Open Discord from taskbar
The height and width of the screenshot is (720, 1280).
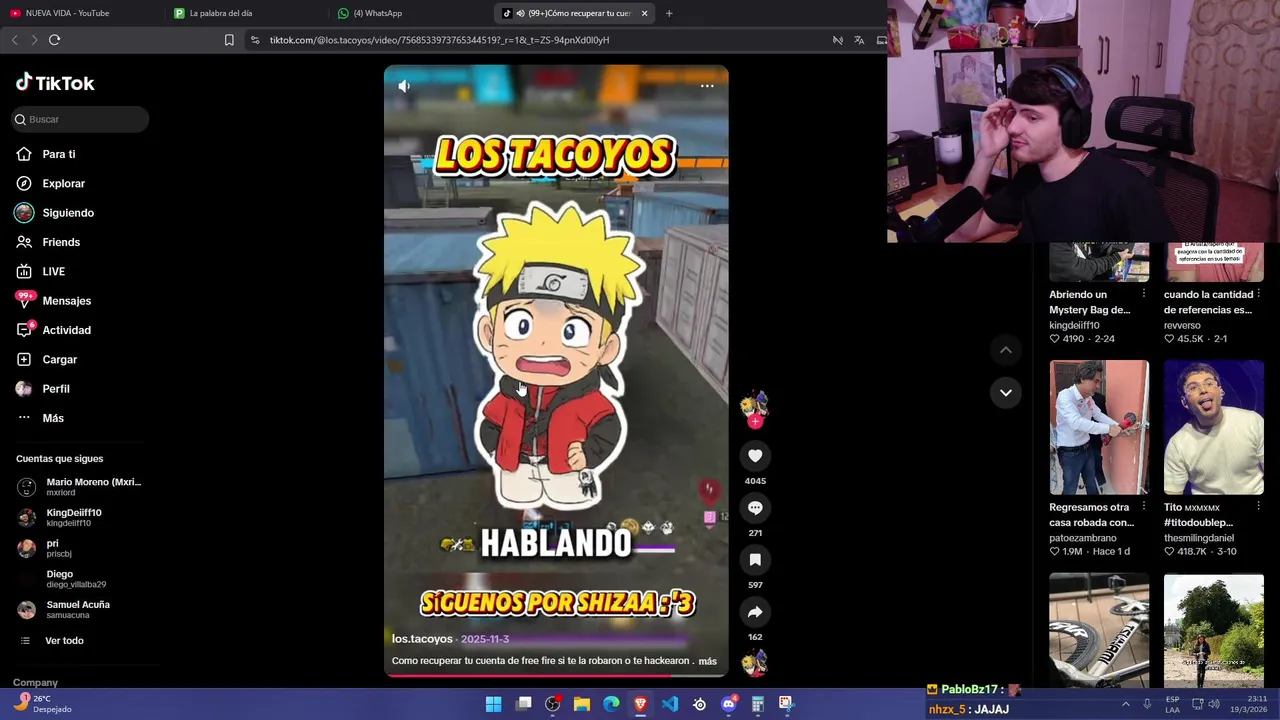[729, 704]
